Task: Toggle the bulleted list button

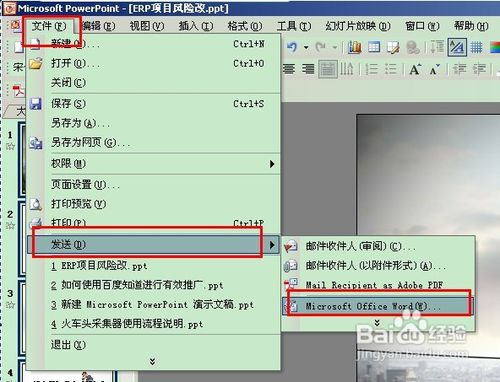Action: click(x=391, y=69)
